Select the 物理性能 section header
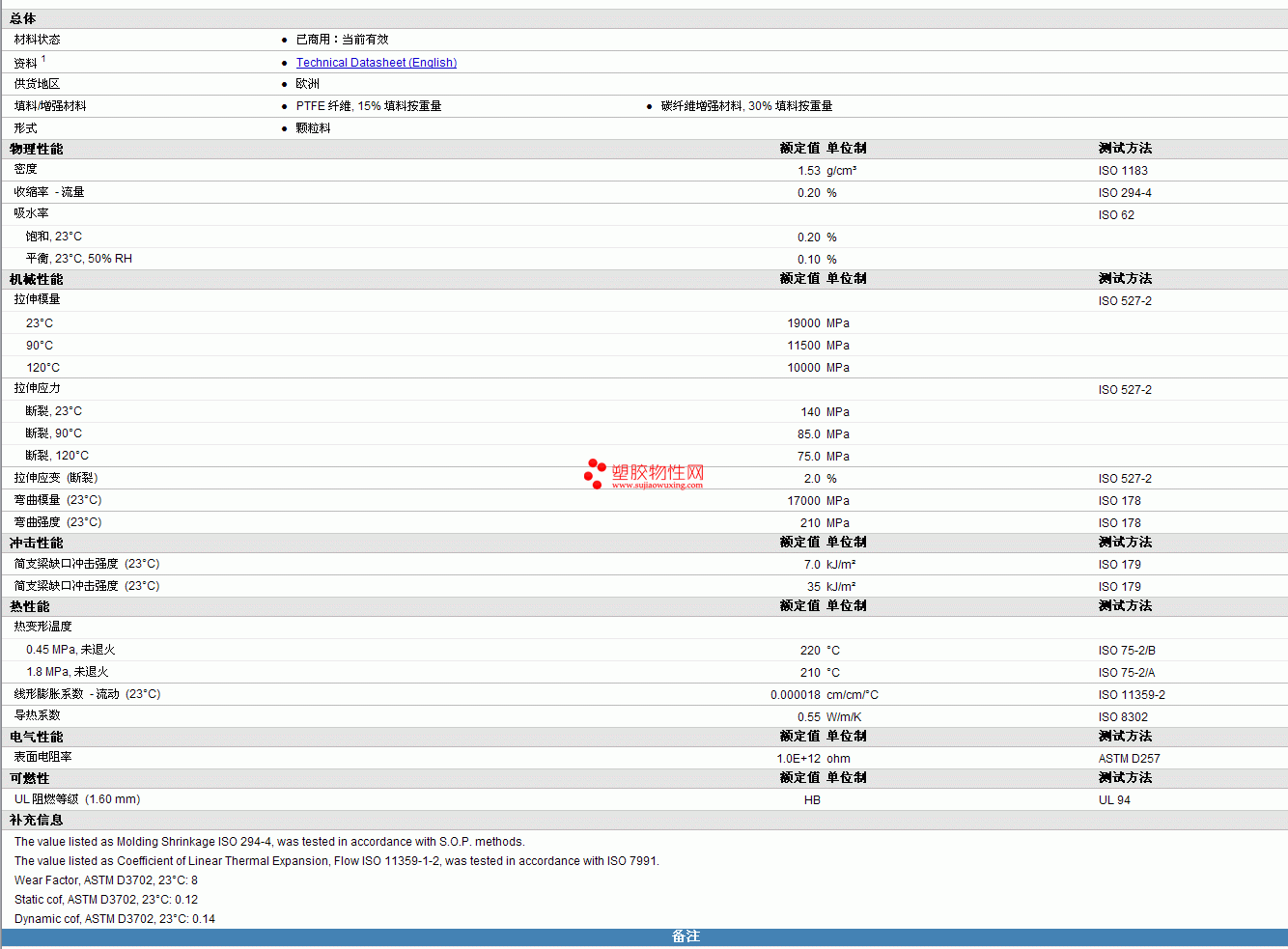1288x949 pixels. pos(37,149)
